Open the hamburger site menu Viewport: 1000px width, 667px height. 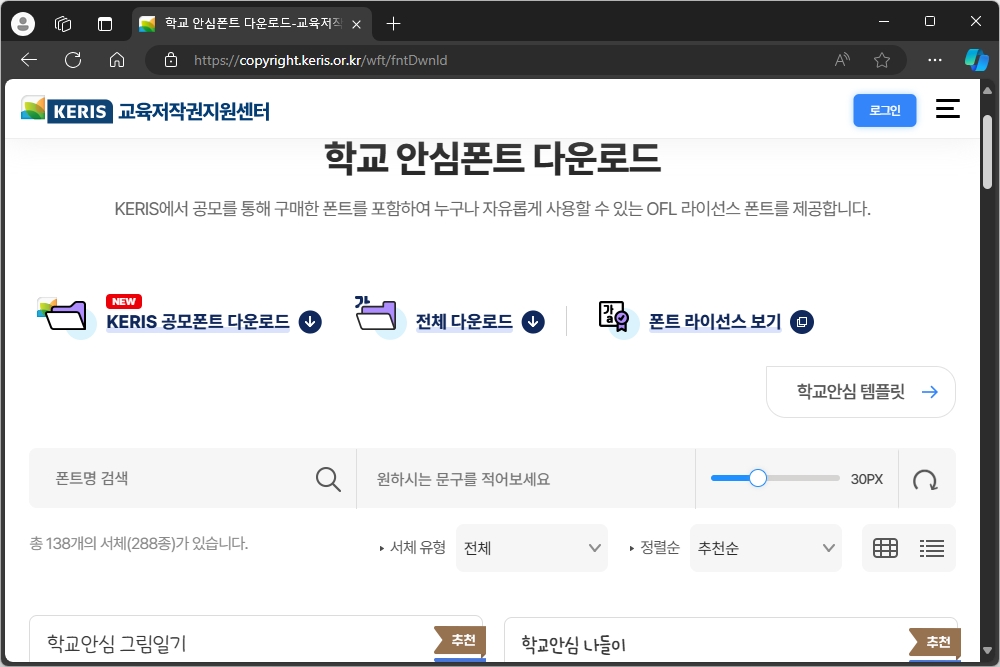(x=948, y=108)
